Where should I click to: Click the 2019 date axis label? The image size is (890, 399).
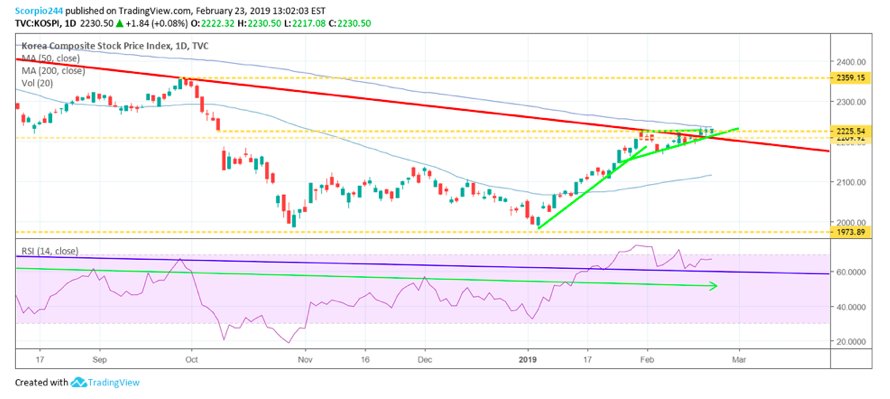click(528, 359)
